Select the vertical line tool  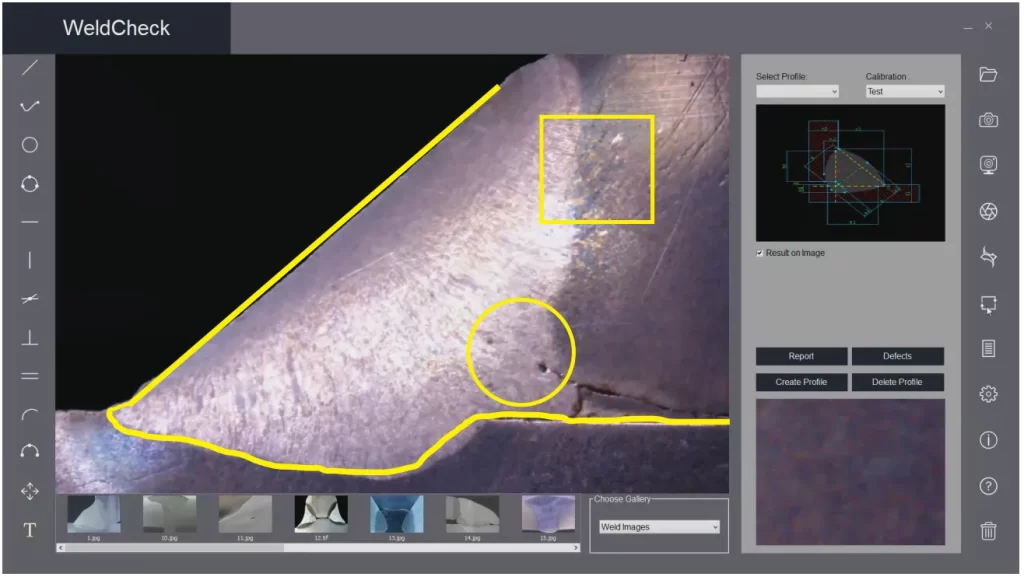pos(29,260)
